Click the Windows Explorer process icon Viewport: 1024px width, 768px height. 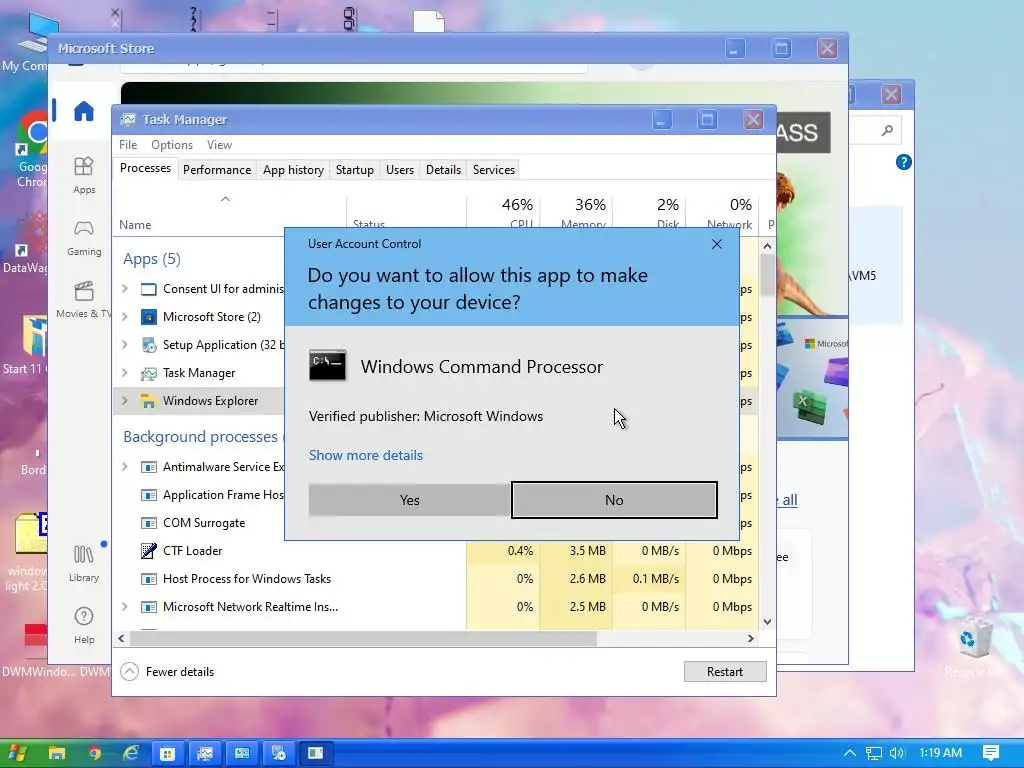149,401
